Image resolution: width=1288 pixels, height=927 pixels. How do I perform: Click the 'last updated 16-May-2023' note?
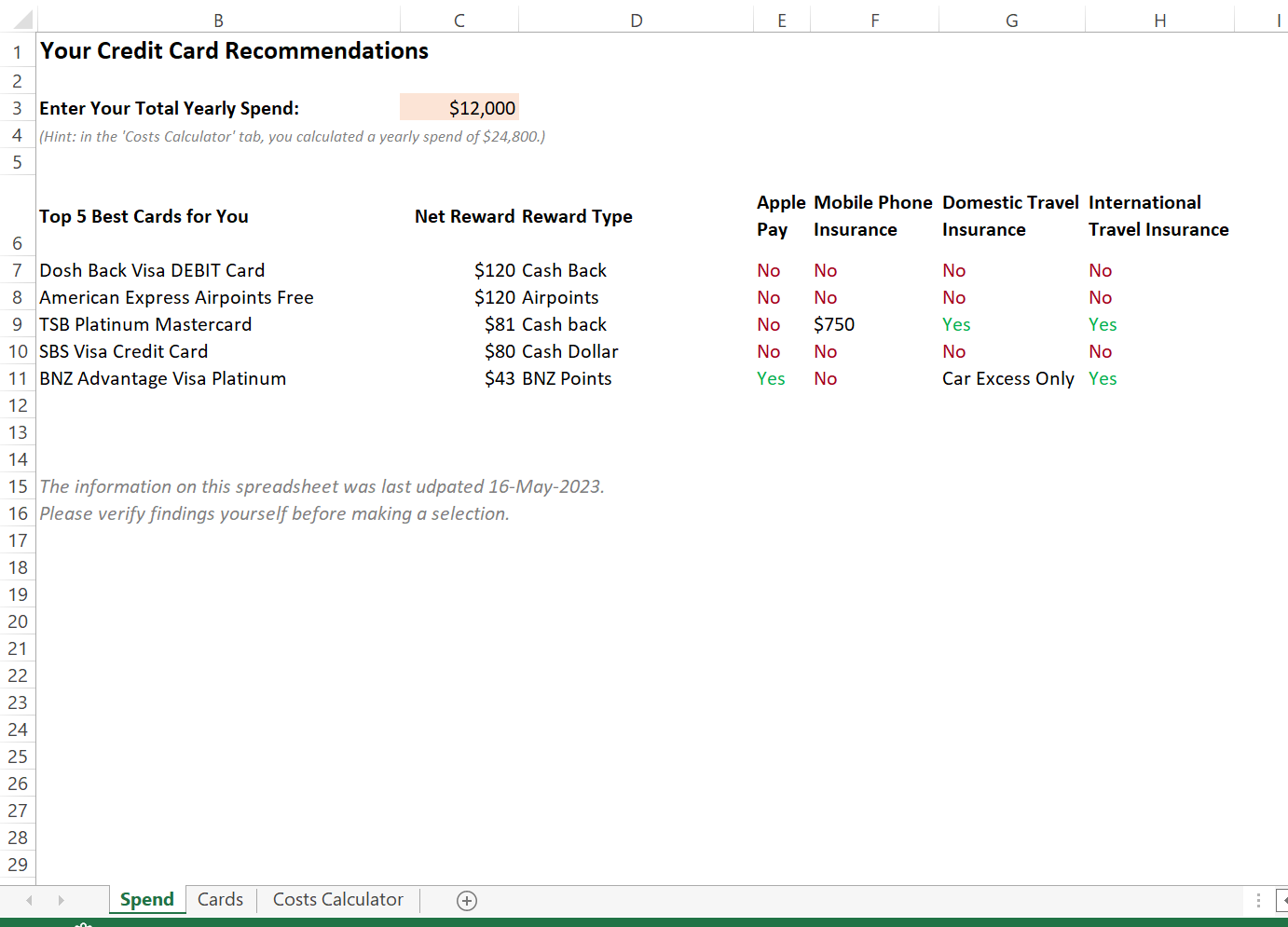[x=322, y=486]
